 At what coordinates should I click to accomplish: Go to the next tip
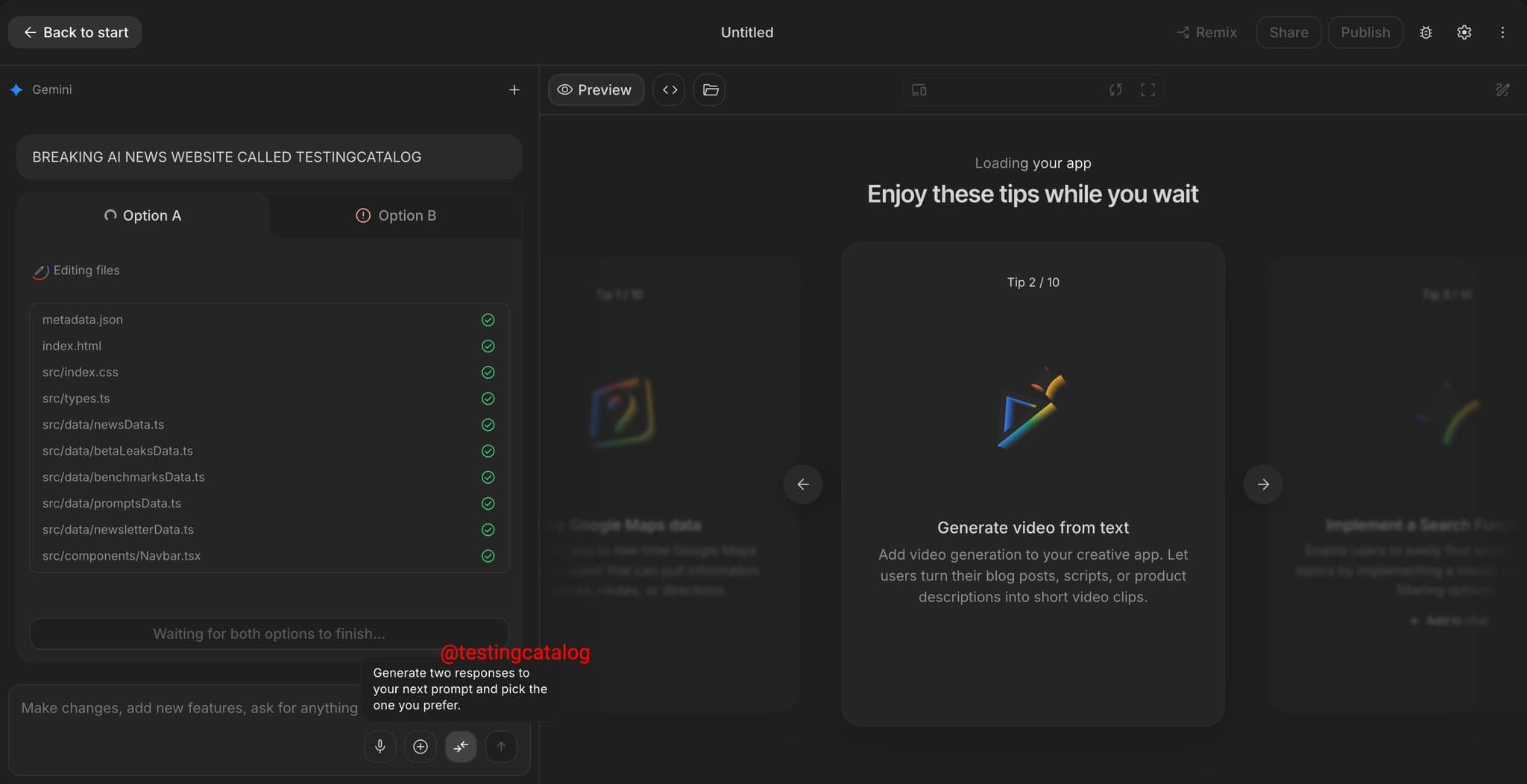pyautogui.click(x=1263, y=484)
